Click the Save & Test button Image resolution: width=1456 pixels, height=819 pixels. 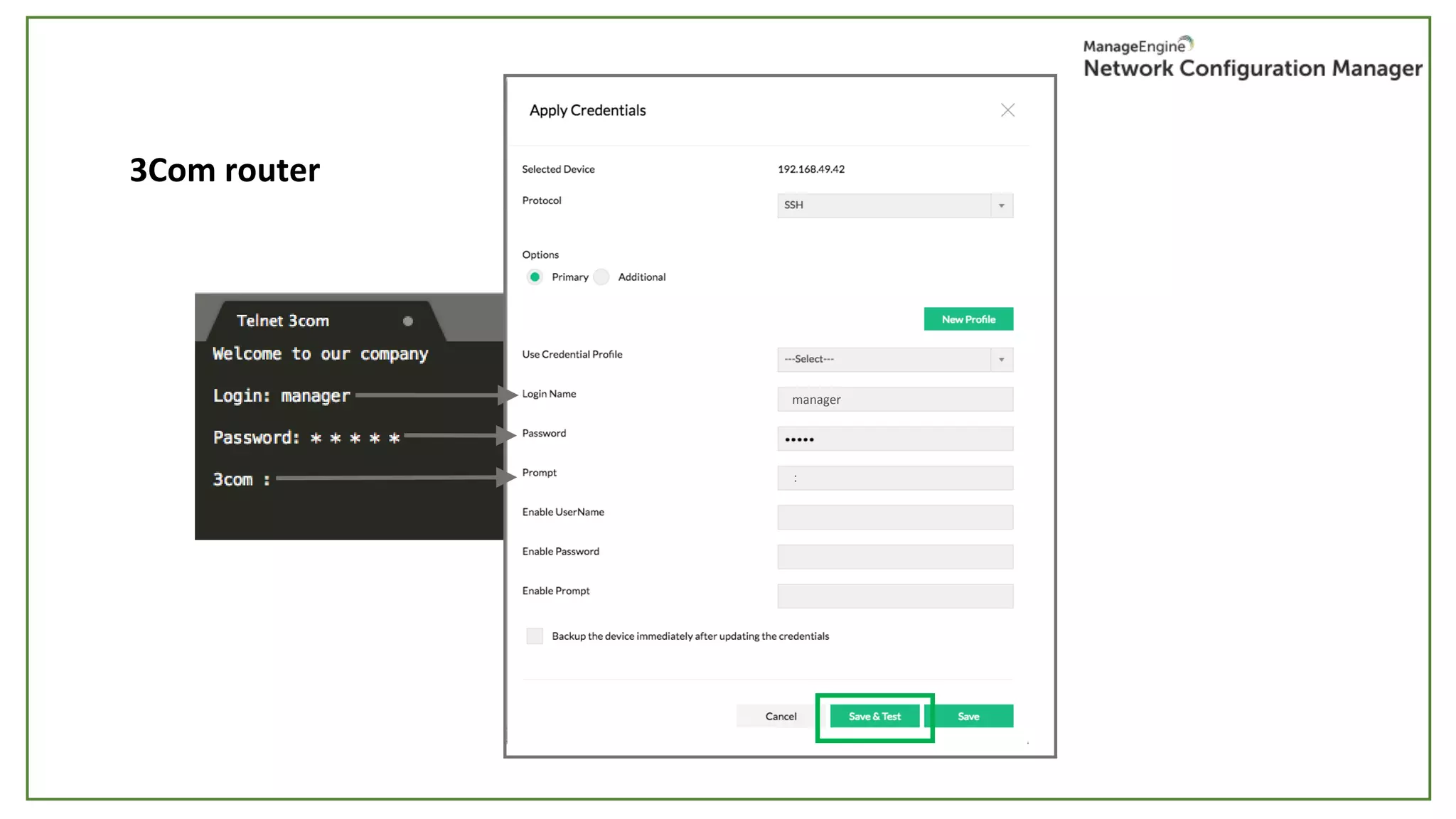874,716
